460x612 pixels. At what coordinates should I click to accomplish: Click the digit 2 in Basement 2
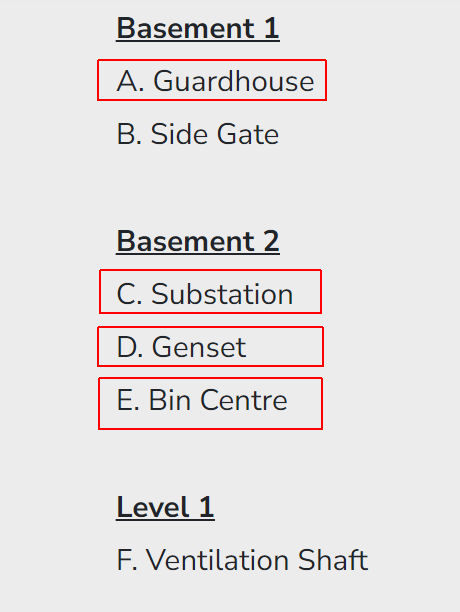pyautogui.click(x=272, y=241)
